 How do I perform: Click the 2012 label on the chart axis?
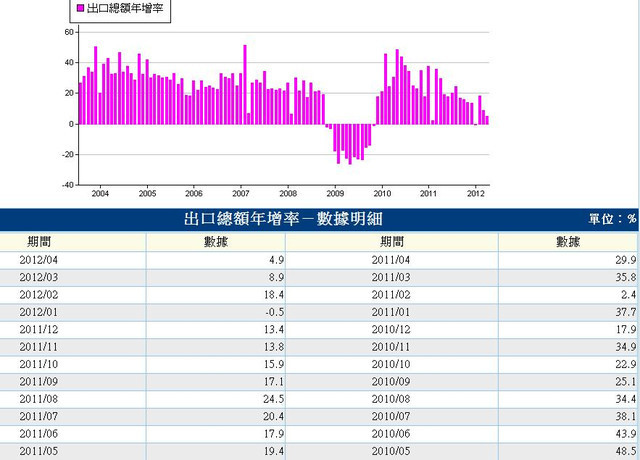[x=476, y=193]
